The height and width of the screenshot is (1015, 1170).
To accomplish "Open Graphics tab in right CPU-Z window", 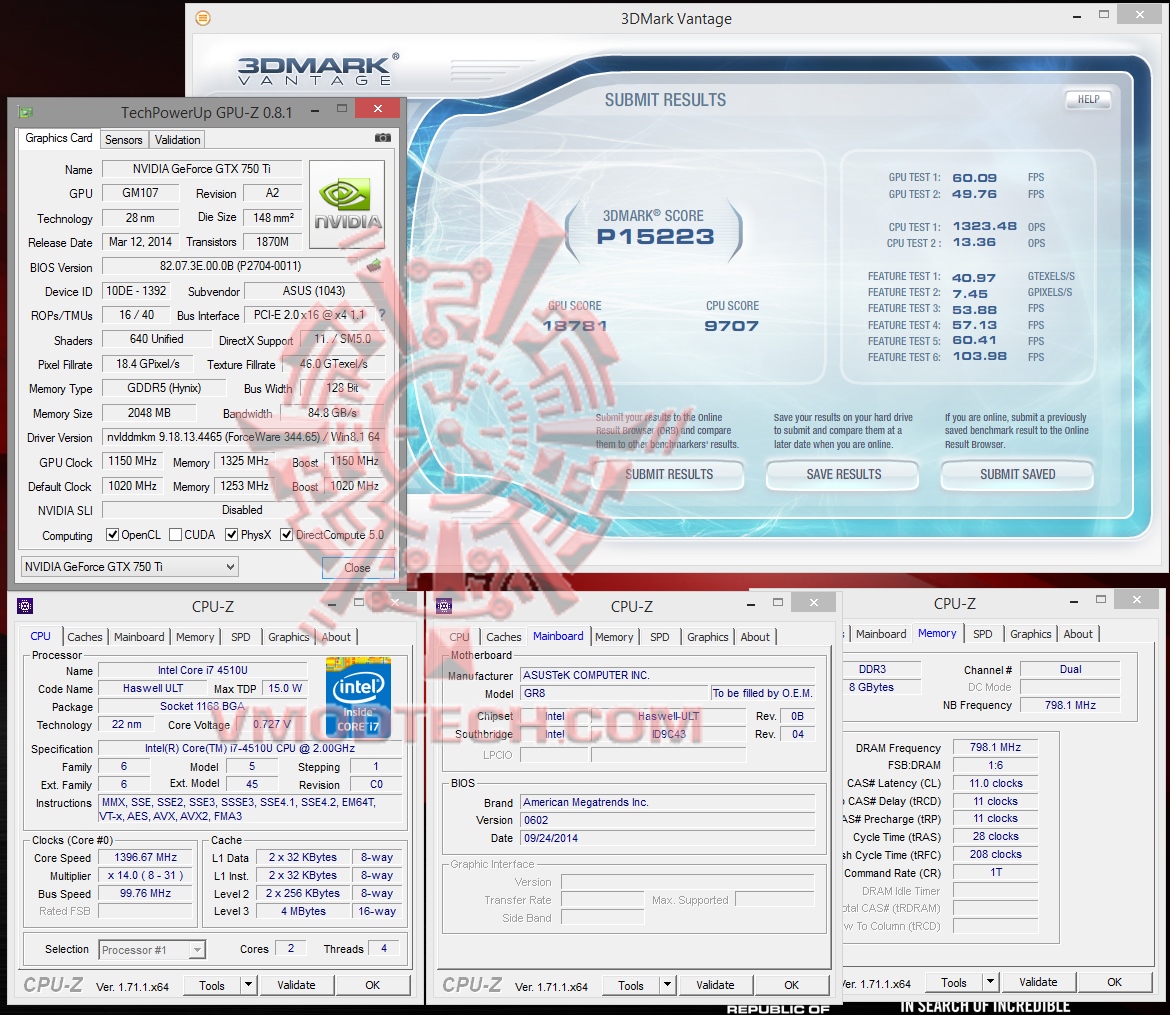I will [1030, 634].
